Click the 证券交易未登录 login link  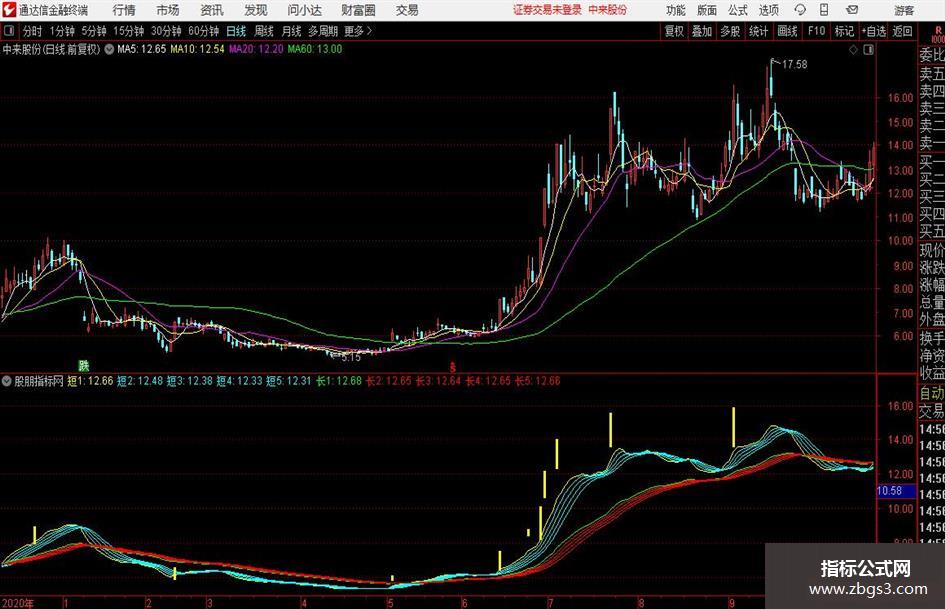[x=547, y=10]
